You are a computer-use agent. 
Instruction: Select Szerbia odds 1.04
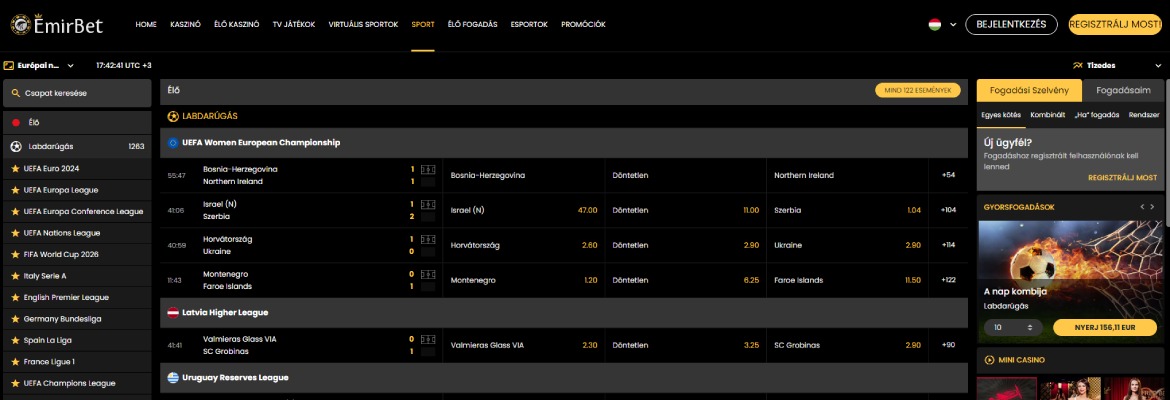848,210
